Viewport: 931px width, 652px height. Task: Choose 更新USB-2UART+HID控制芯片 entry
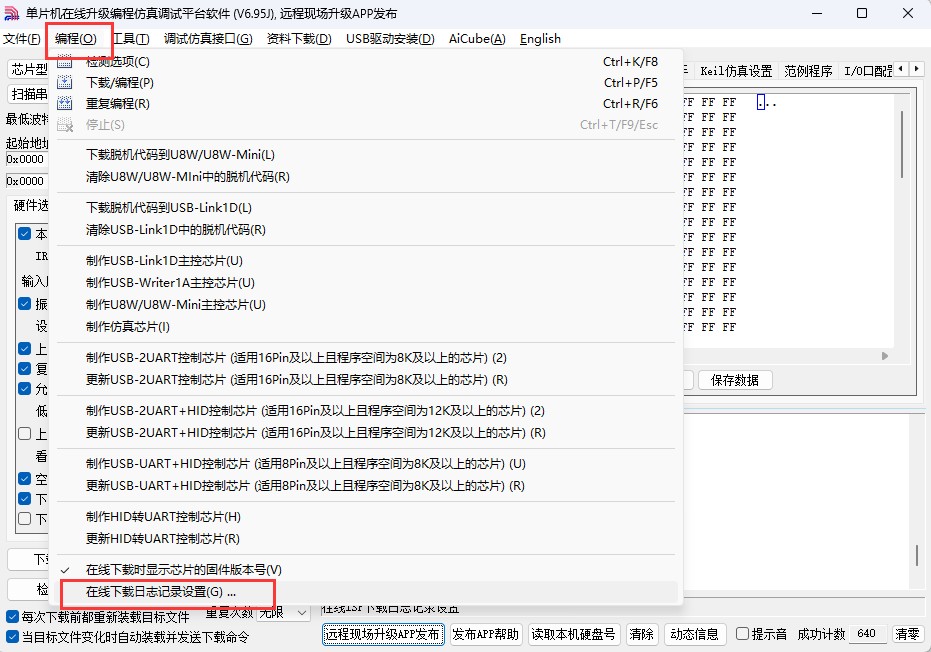point(366,432)
